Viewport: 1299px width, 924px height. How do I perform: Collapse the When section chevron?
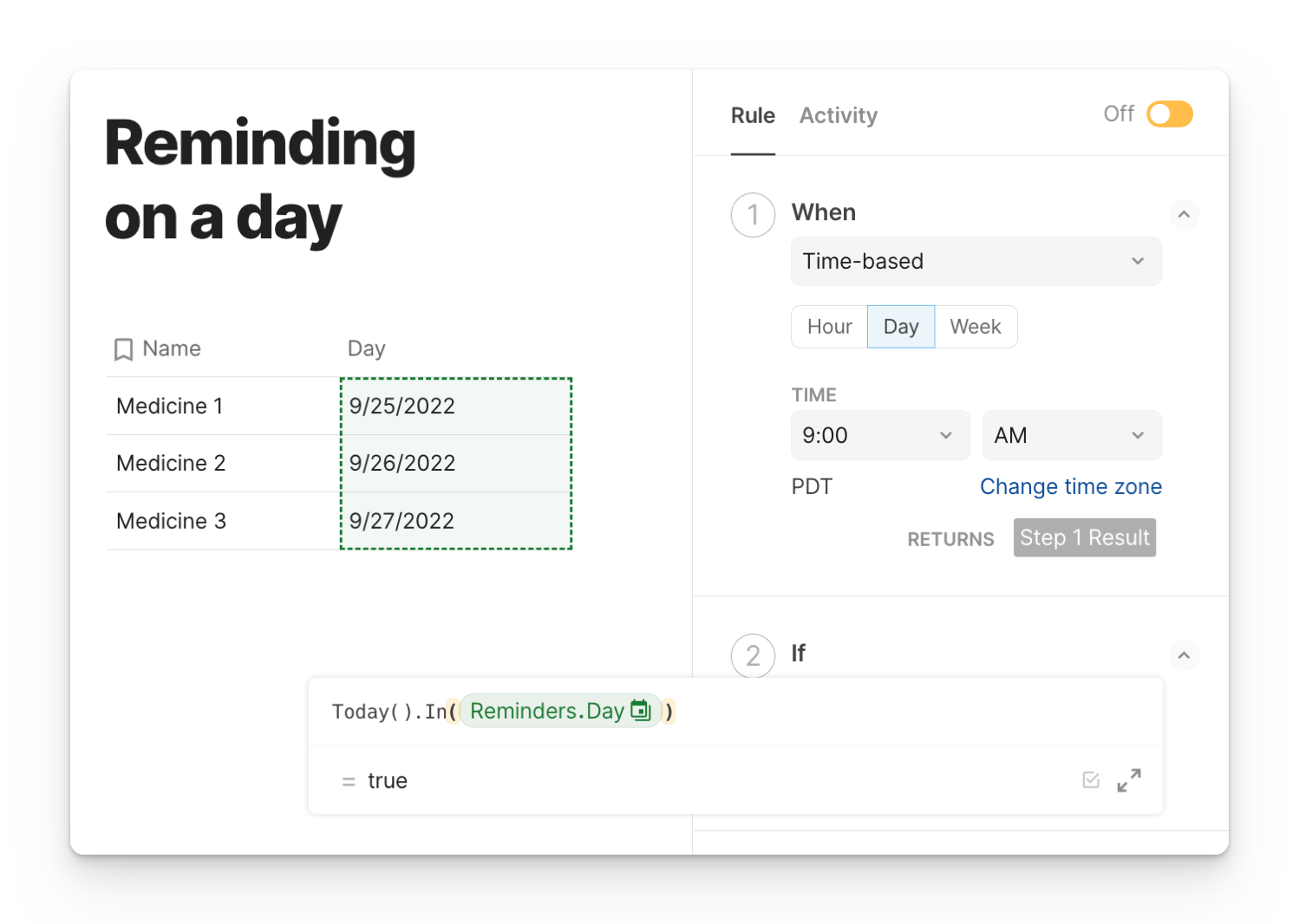[1184, 214]
